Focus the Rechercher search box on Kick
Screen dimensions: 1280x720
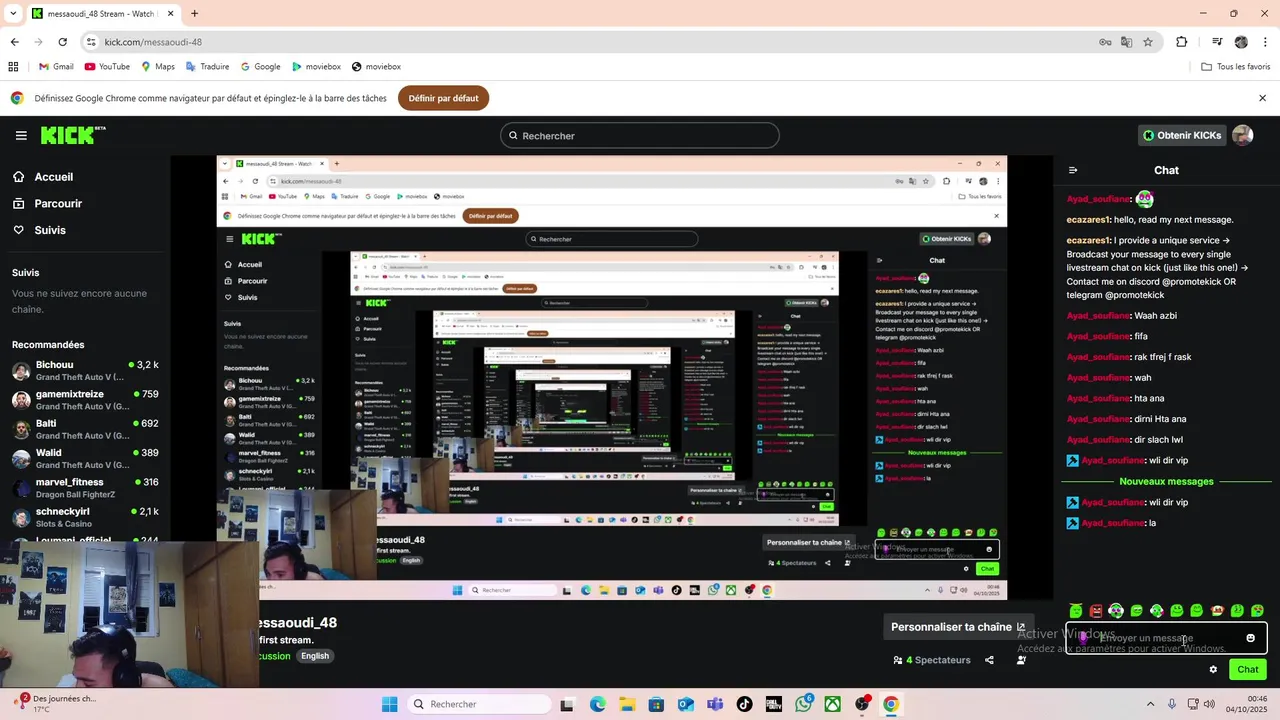640,136
